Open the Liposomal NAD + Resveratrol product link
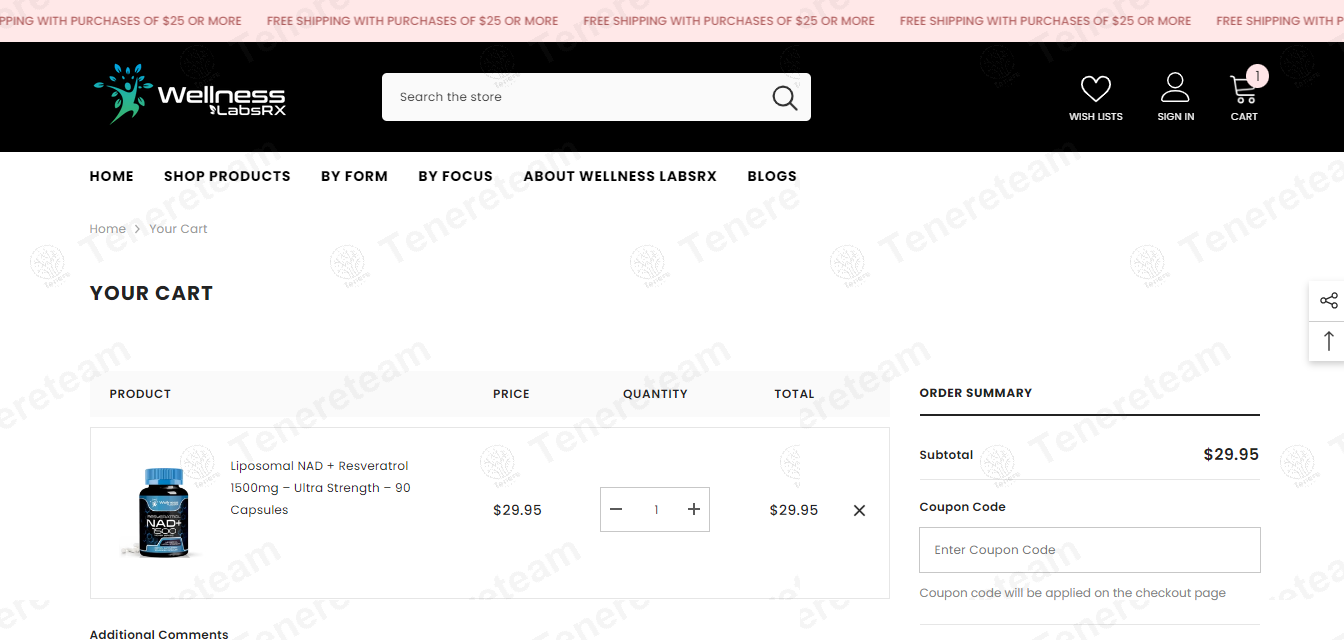 pos(320,487)
